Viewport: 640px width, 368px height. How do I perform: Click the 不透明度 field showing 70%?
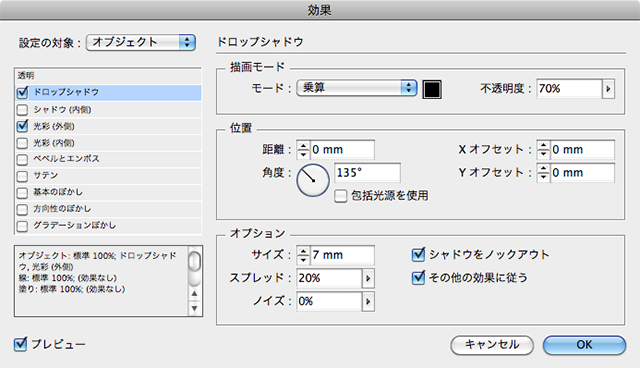[x=569, y=89]
